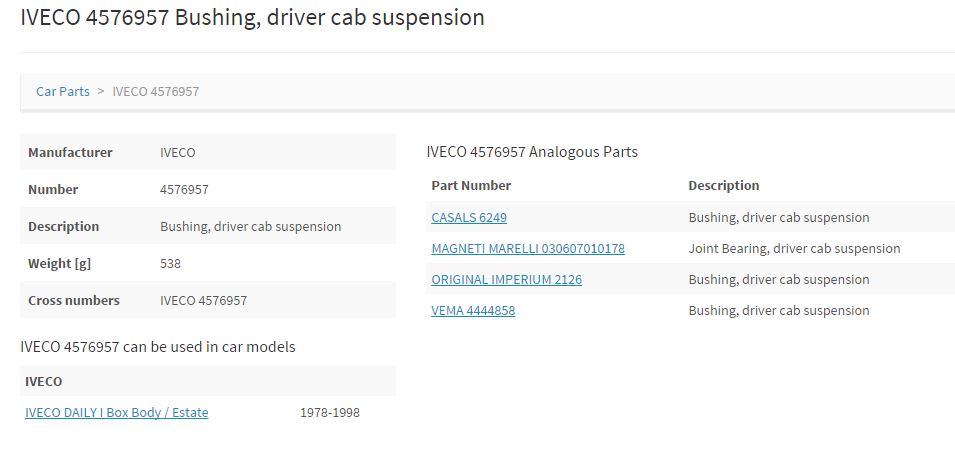Open the Car Parts breadcrumb link
The height and width of the screenshot is (466, 955).
62,91
